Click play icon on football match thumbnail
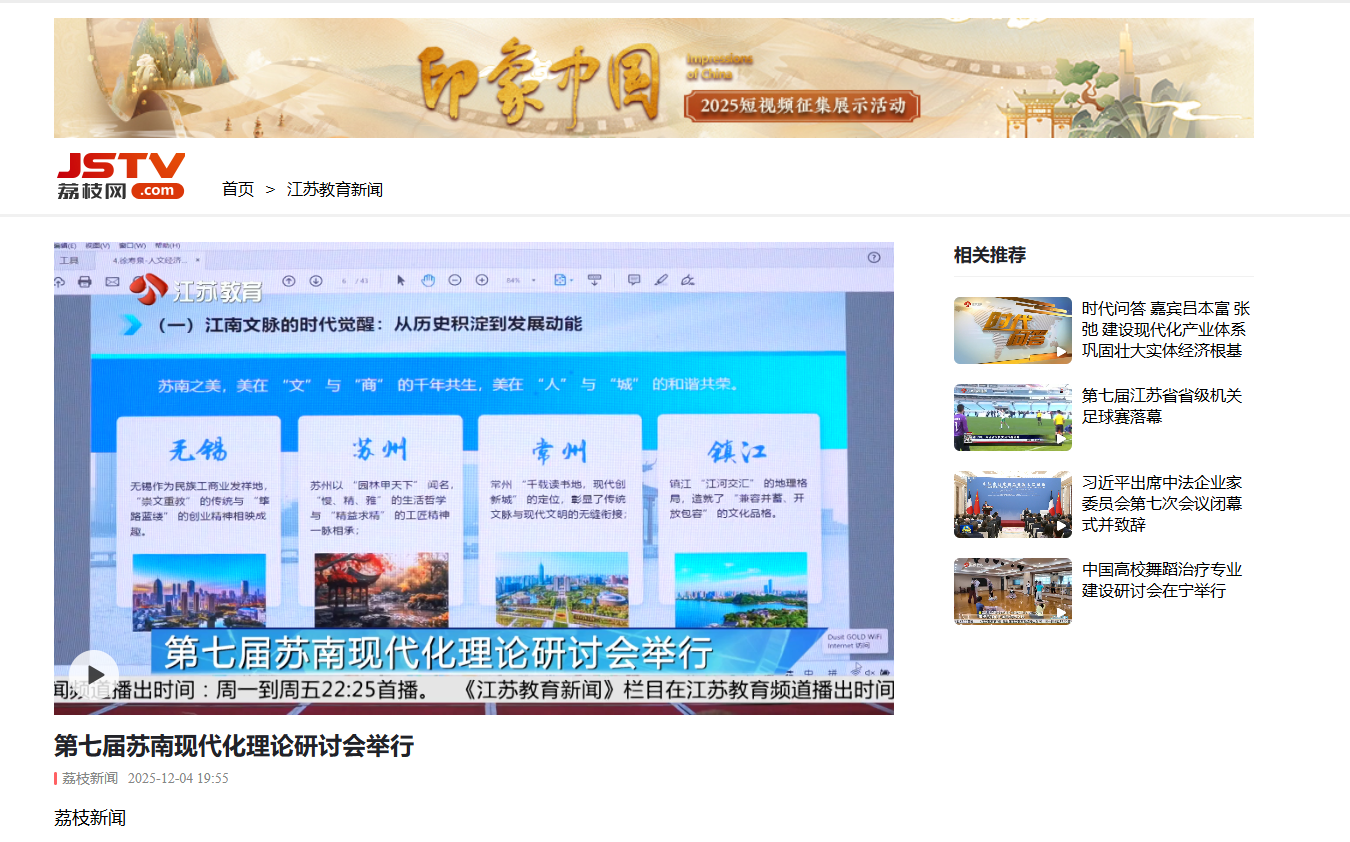1350x842 pixels. click(x=1061, y=439)
